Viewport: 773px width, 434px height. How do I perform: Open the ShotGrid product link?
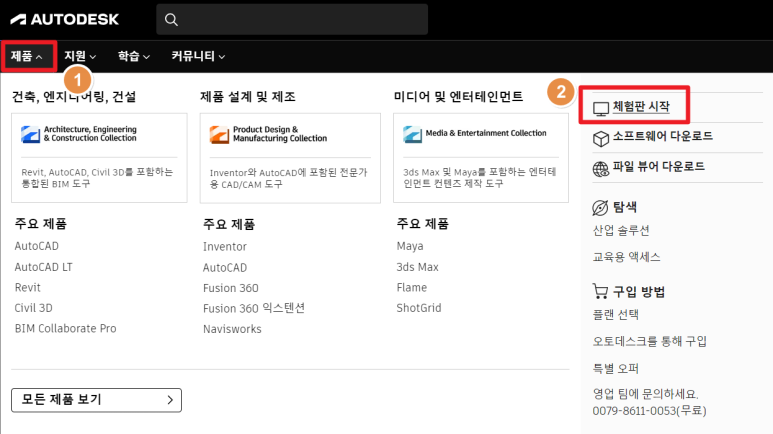click(x=419, y=308)
